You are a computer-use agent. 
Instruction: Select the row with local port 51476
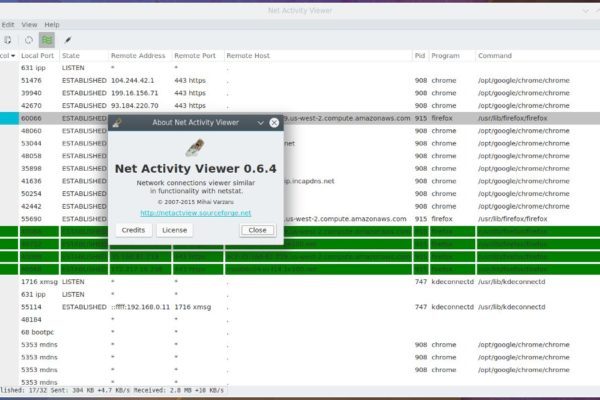tap(300, 80)
